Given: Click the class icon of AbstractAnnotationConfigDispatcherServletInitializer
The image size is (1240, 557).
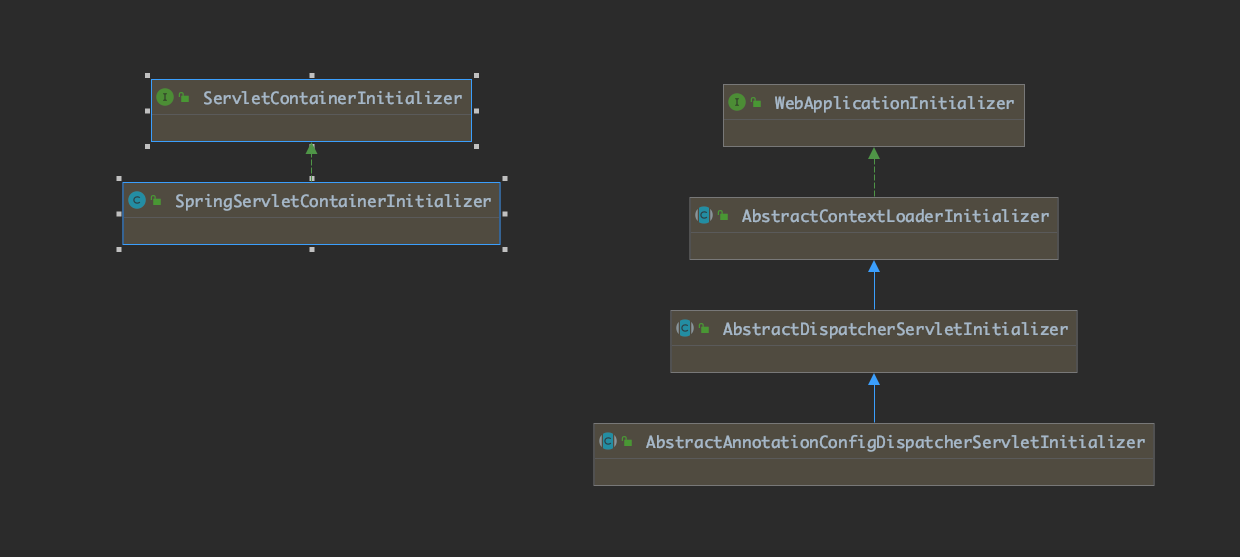Looking at the screenshot, I should click(608, 441).
